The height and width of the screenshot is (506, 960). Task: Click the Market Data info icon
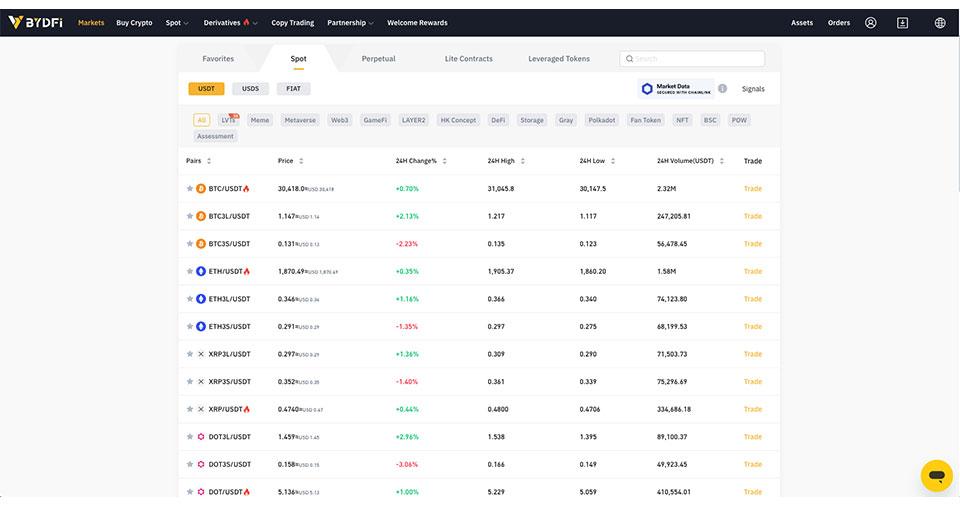(722, 89)
